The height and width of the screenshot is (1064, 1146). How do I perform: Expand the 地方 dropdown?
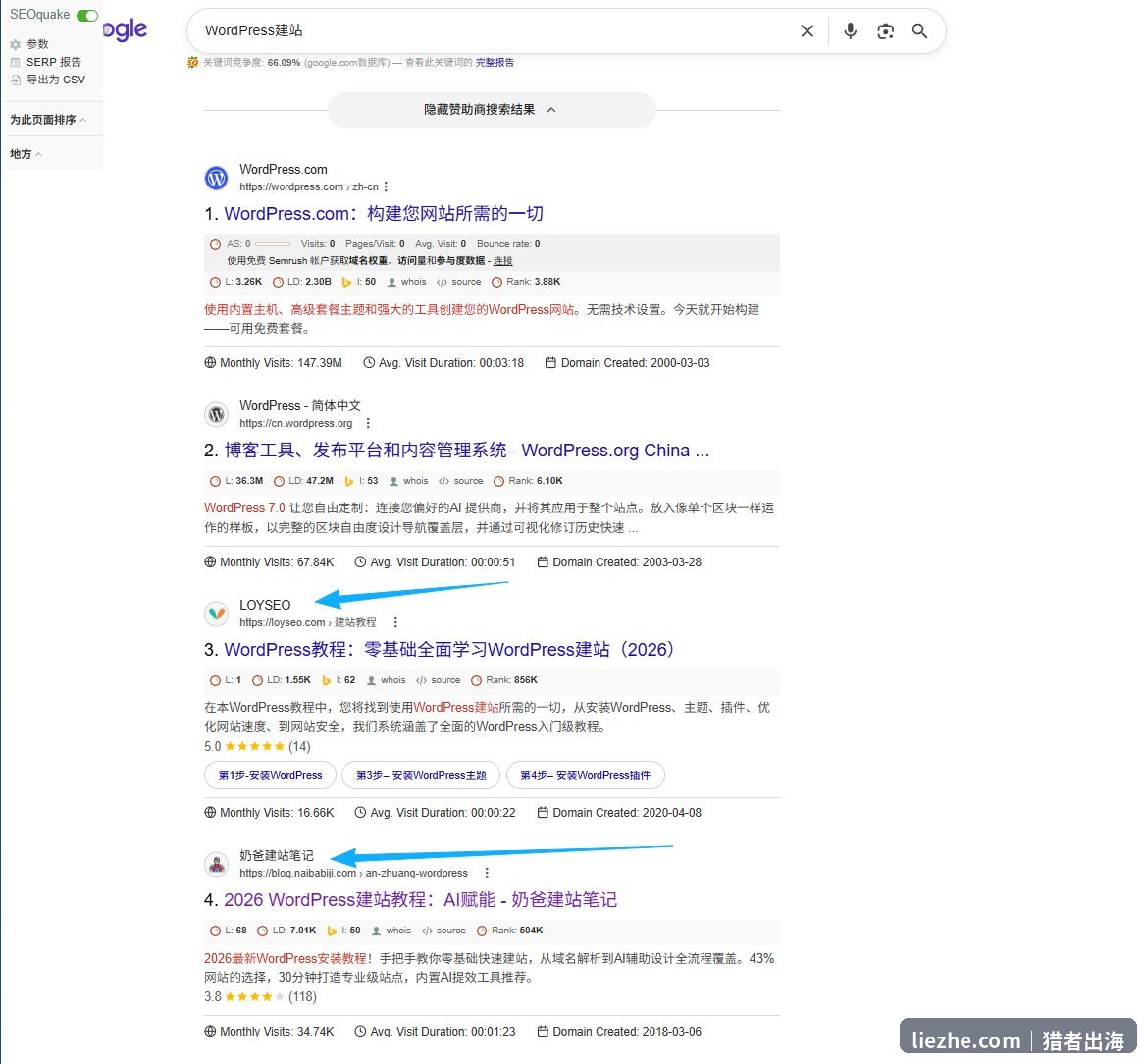(26, 154)
